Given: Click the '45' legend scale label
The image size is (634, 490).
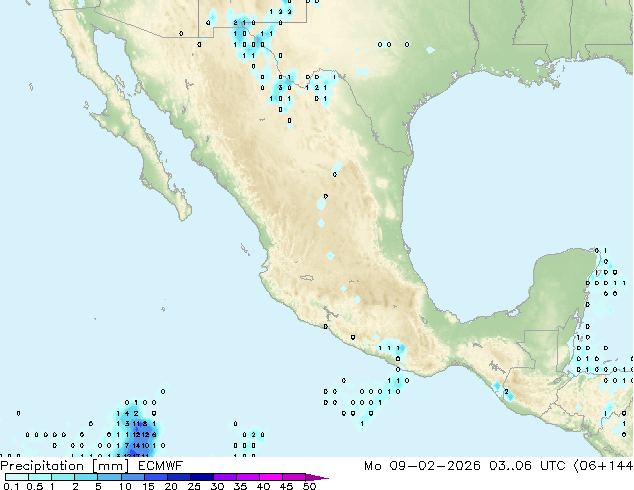Looking at the screenshot, I should pos(286,486).
